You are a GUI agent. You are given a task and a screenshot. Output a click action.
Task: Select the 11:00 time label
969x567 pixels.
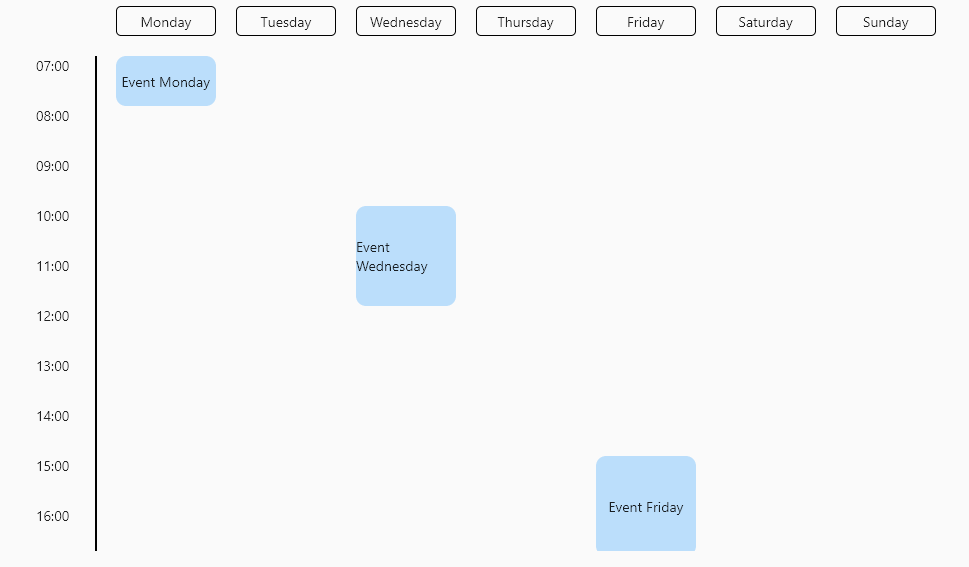point(53,266)
